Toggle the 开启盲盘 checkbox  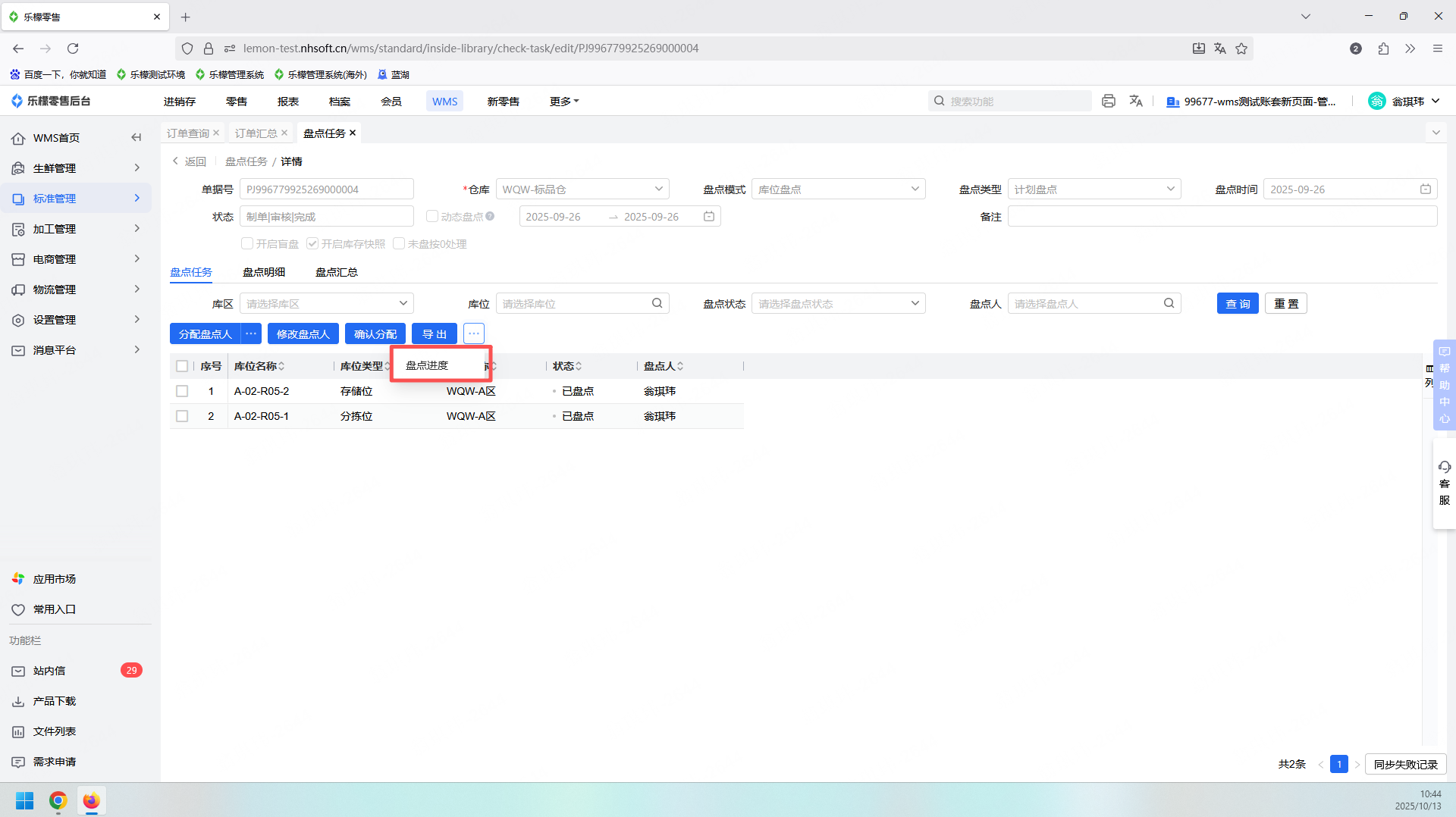(x=247, y=243)
